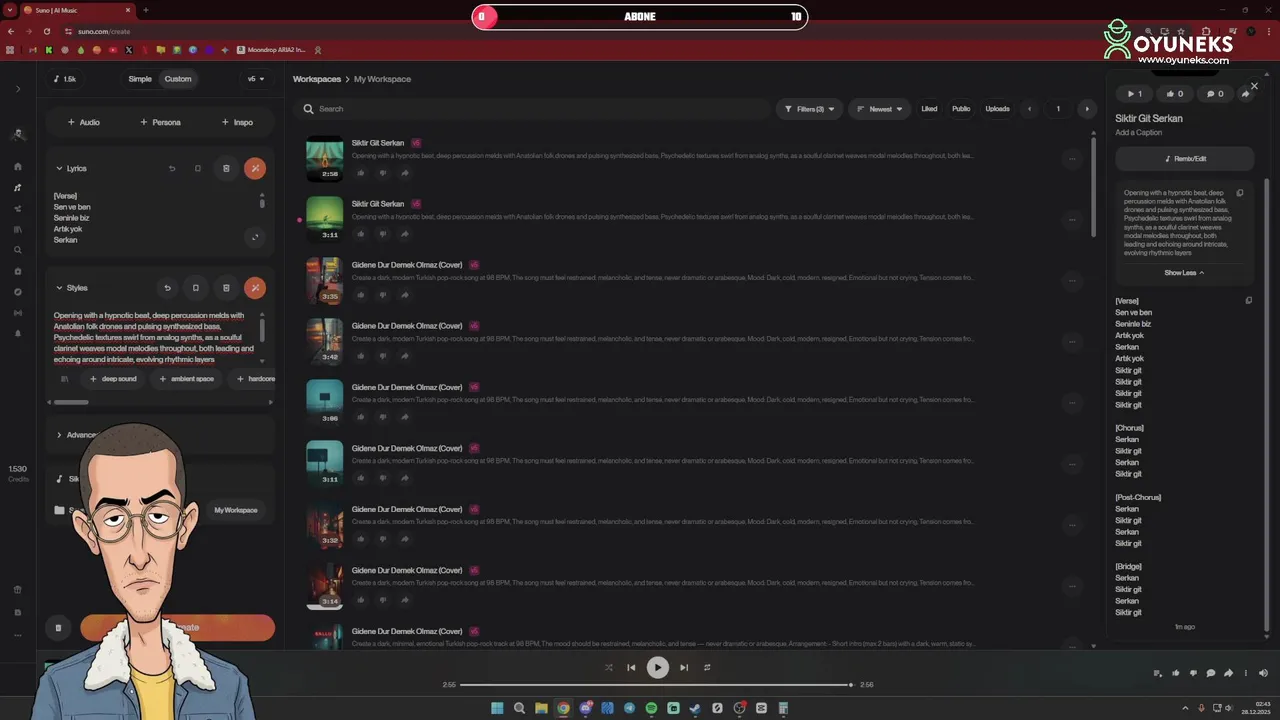Screen dimensions: 1280x720
Task: Click the volume icon in the player bar
Action: click(x=1263, y=673)
